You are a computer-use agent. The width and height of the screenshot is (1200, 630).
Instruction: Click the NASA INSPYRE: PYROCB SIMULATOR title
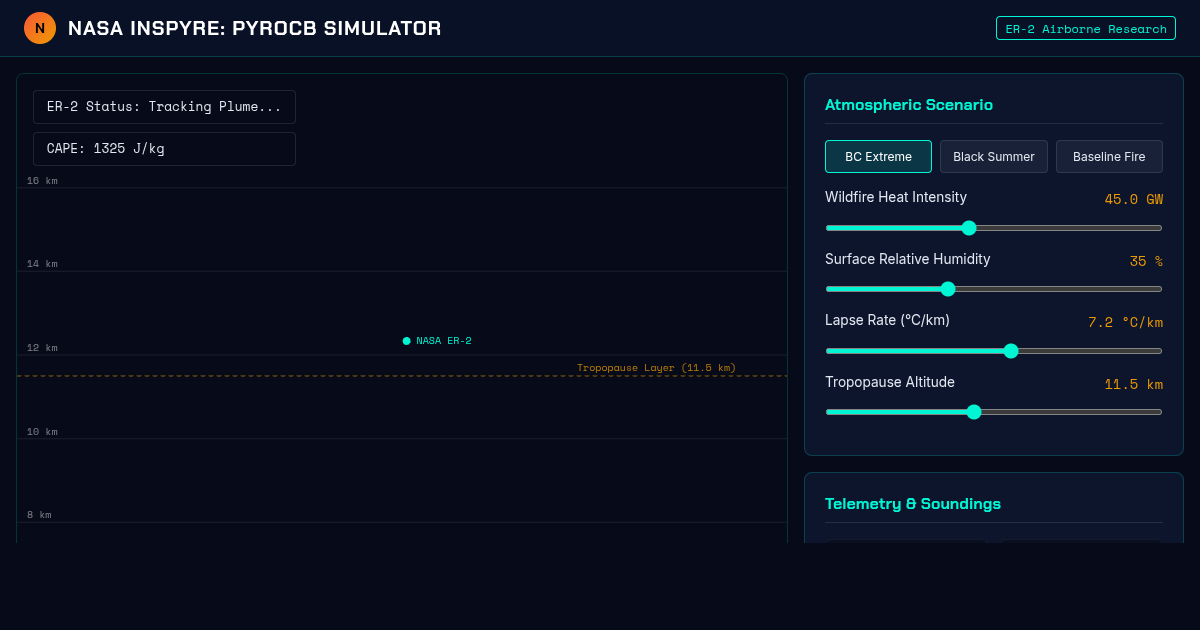(x=254, y=28)
